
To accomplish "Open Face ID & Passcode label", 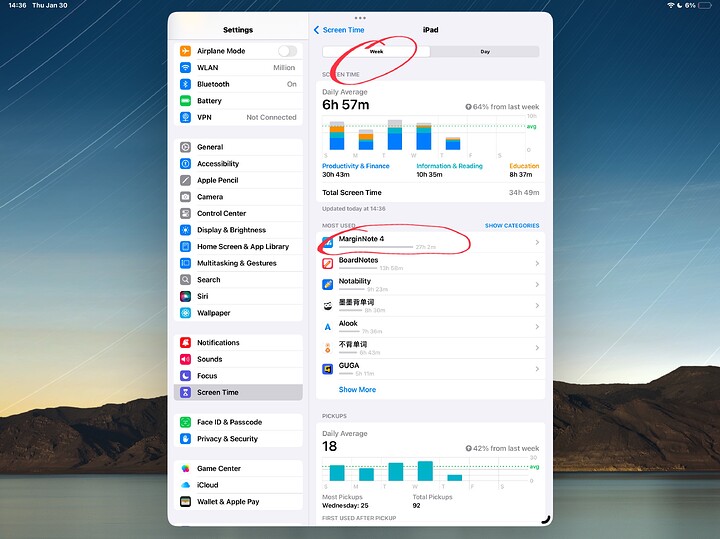I will pos(230,422).
